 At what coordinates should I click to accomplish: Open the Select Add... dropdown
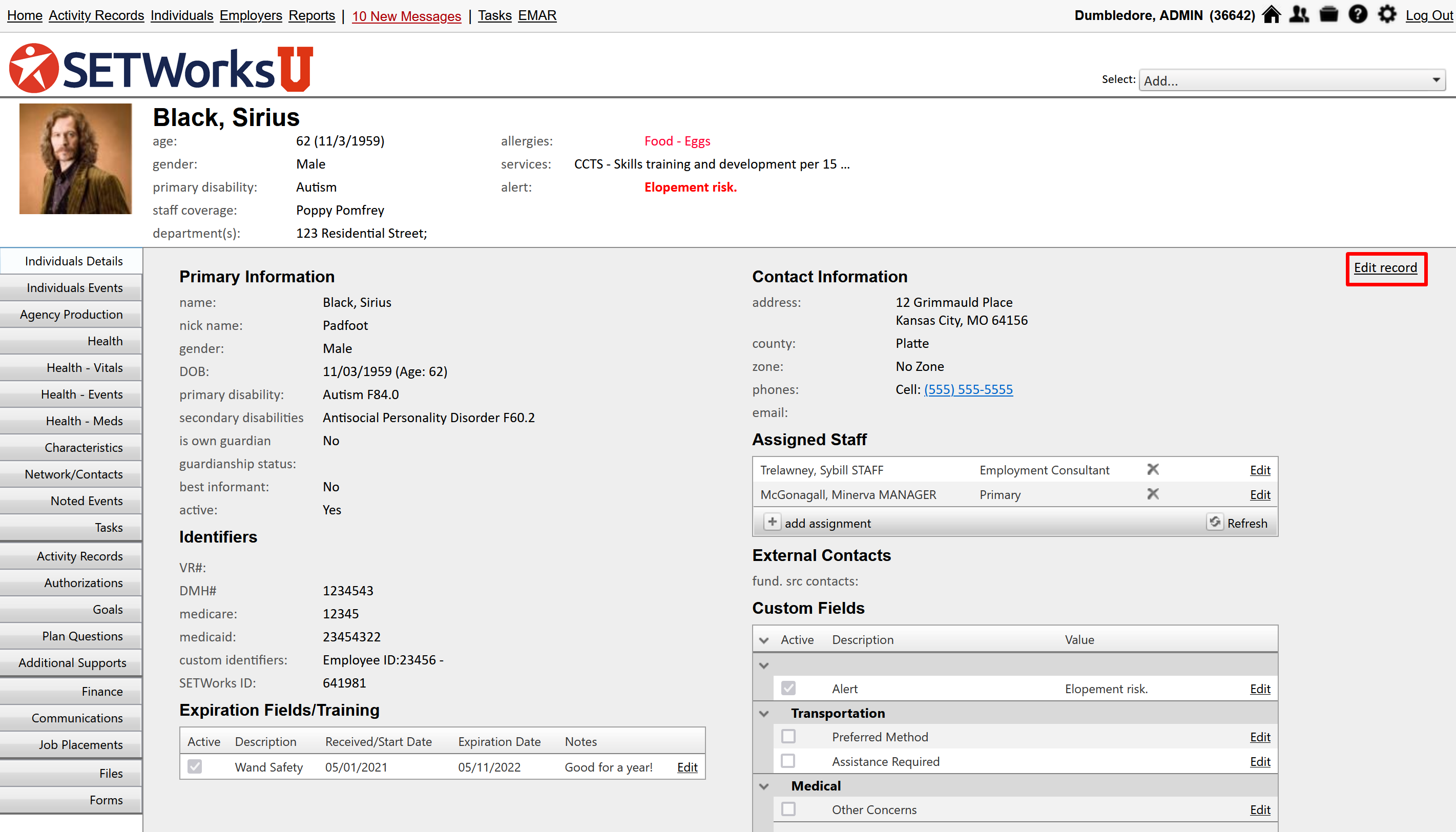click(x=1292, y=80)
